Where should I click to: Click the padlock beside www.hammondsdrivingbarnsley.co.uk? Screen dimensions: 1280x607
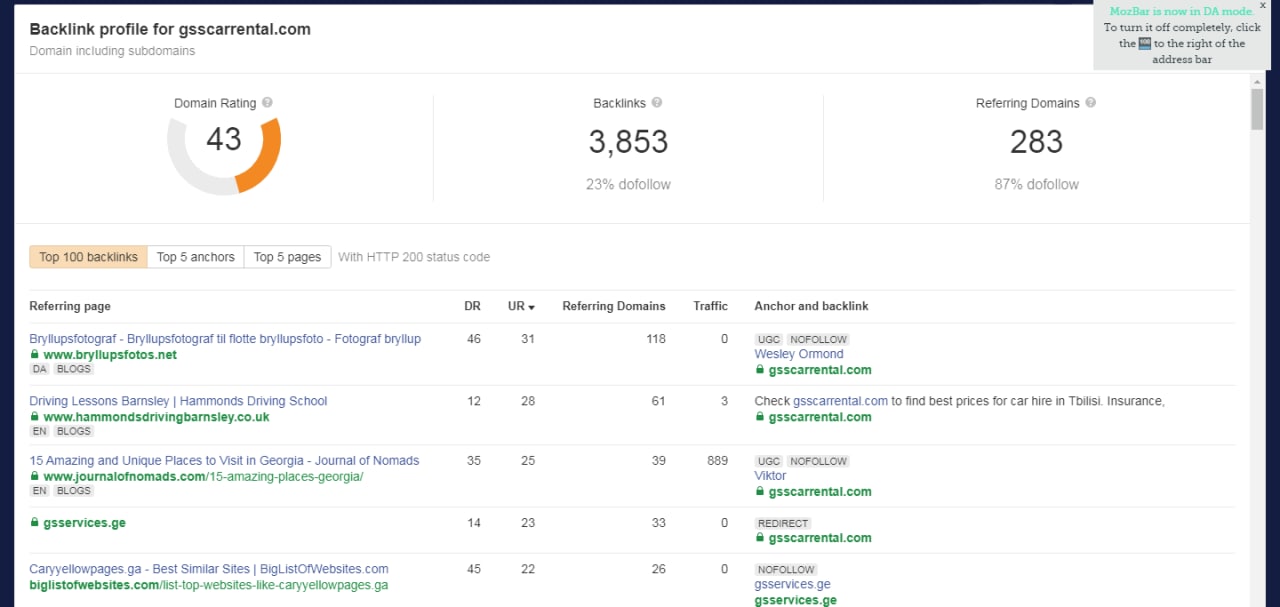35,417
